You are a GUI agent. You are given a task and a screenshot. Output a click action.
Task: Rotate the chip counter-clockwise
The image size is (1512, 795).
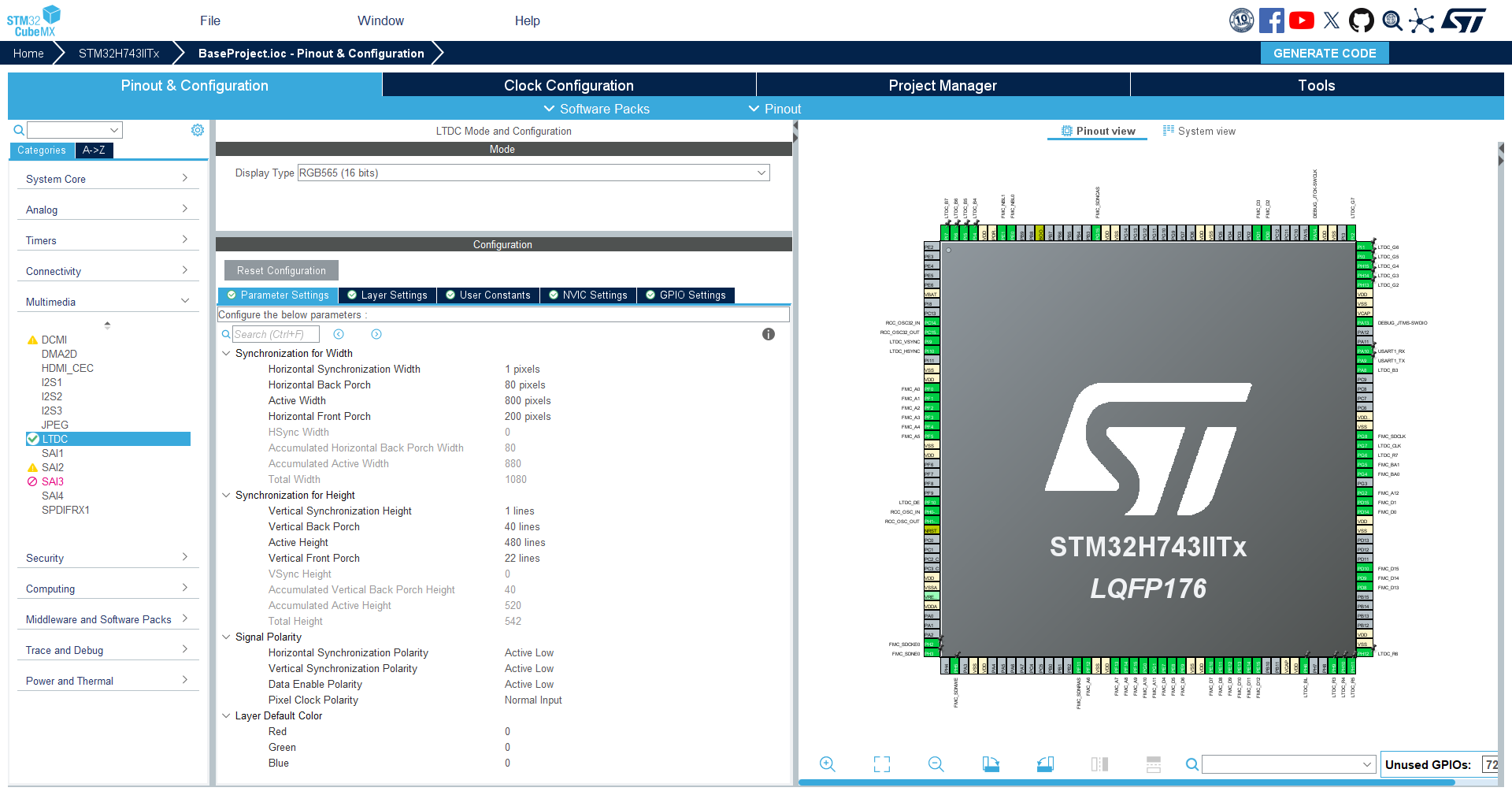click(x=1045, y=764)
